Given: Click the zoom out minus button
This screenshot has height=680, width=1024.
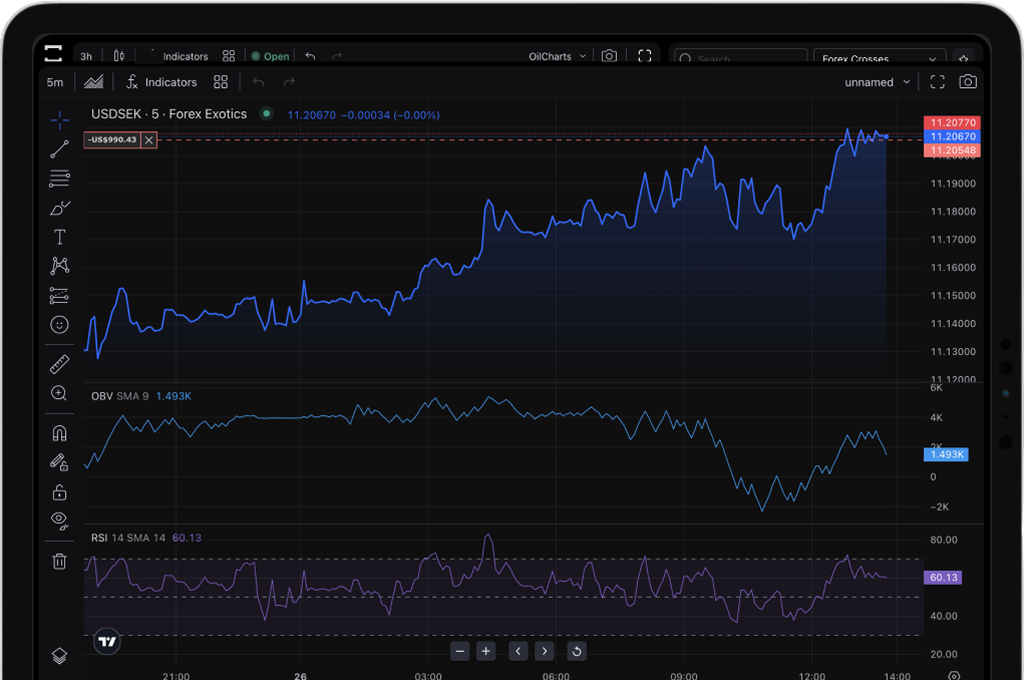Looking at the screenshot, I should 460,651.
